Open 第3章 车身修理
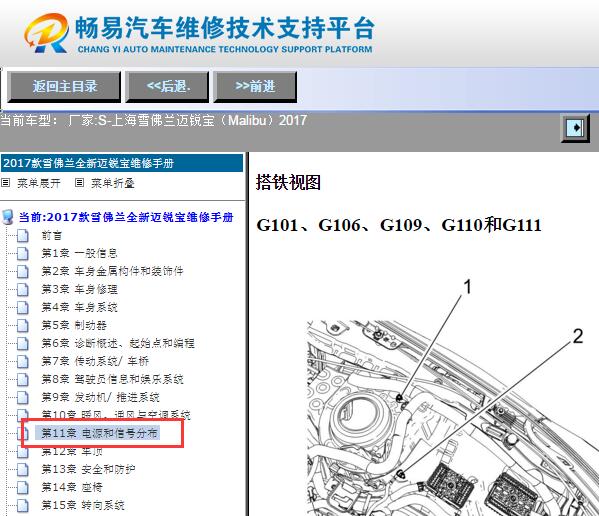 [x=79, y=289]
